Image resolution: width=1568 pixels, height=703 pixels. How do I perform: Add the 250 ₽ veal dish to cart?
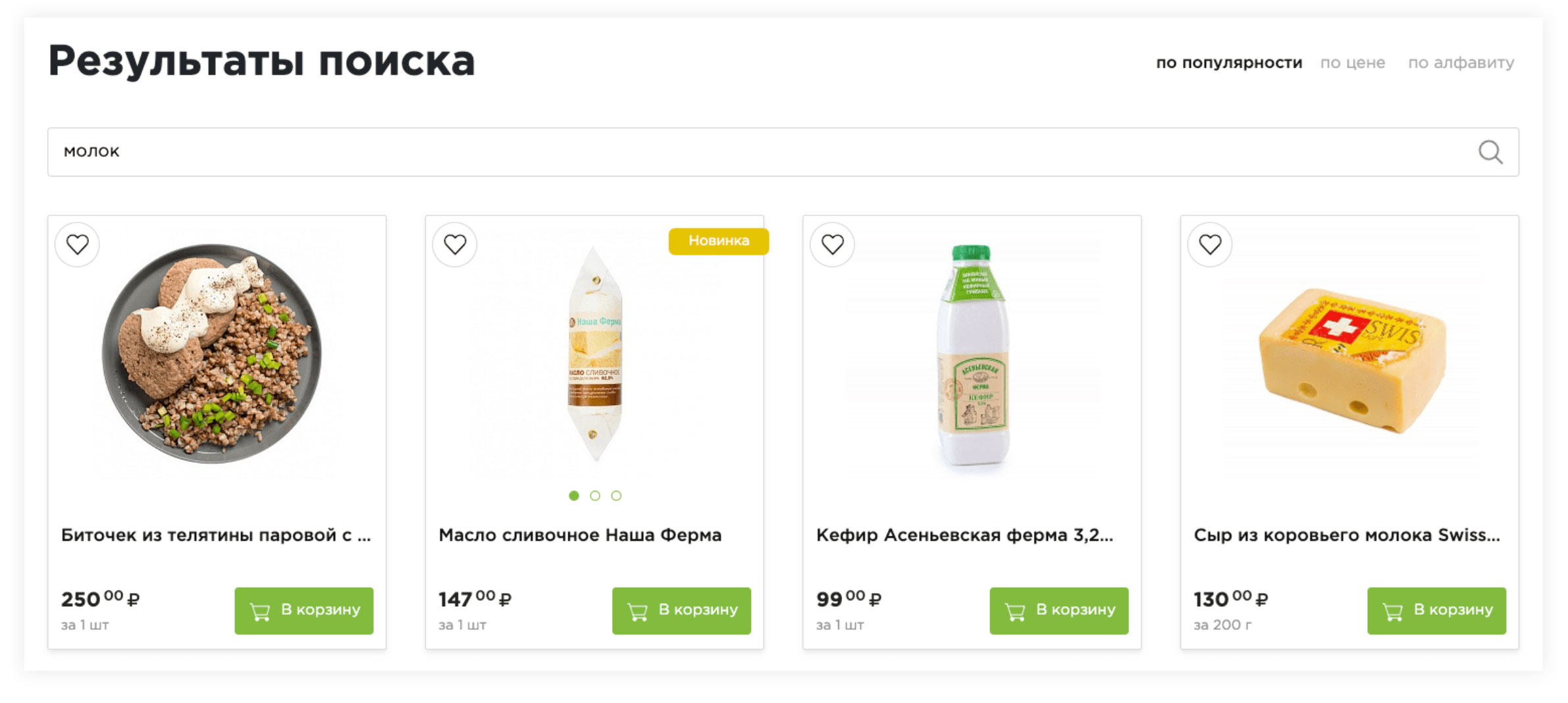coord(303,610)
